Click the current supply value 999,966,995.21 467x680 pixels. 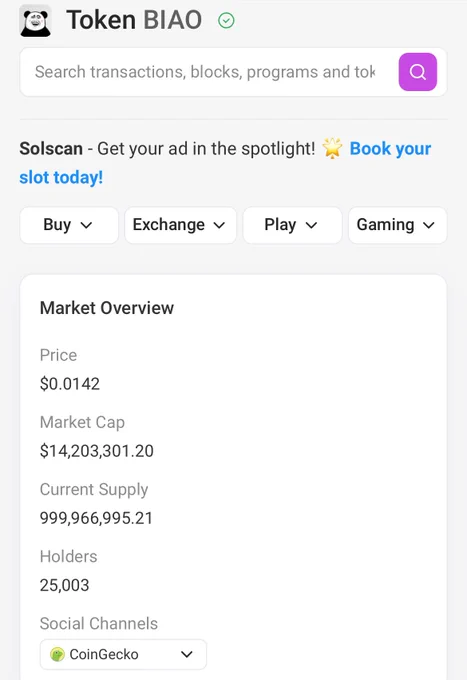tap(96, 518)
